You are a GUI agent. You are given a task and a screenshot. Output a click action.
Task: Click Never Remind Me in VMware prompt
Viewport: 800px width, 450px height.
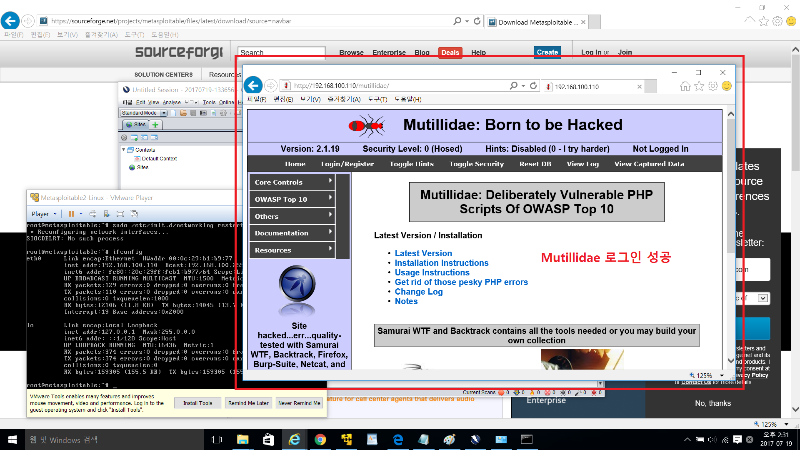[x=299, y=403]
